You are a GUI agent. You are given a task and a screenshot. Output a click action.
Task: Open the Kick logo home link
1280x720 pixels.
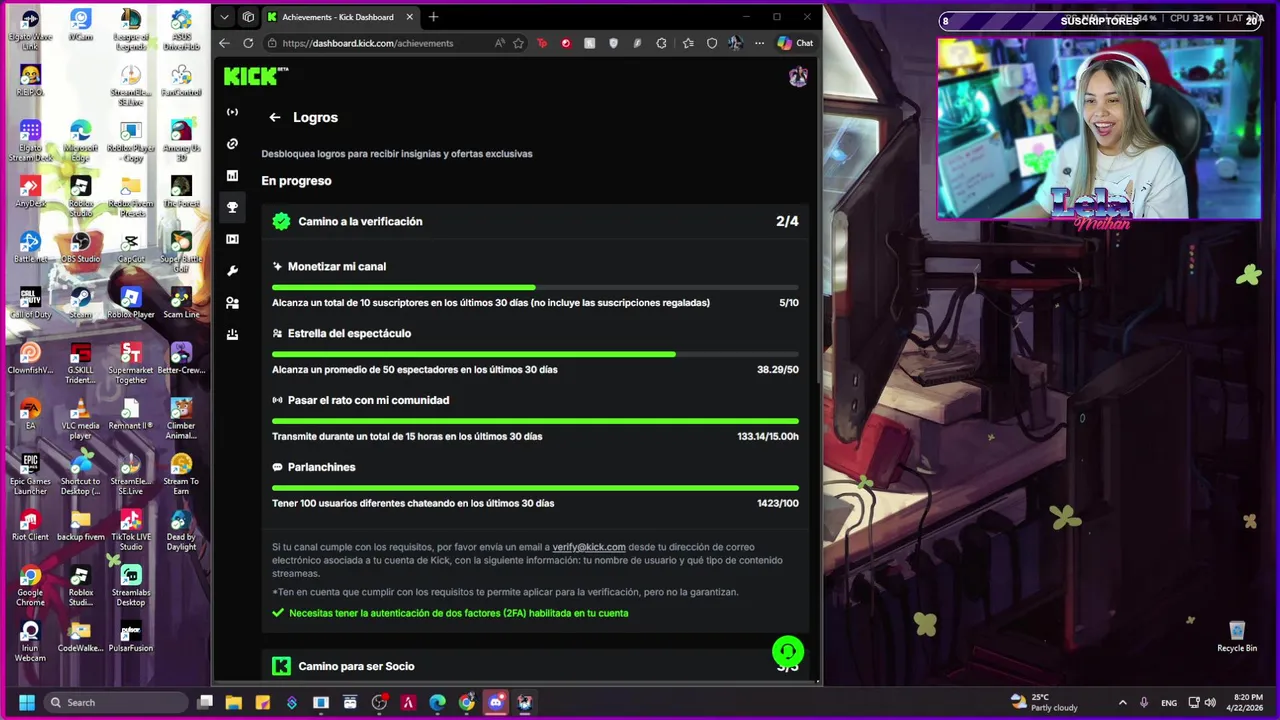coord(255,76)
